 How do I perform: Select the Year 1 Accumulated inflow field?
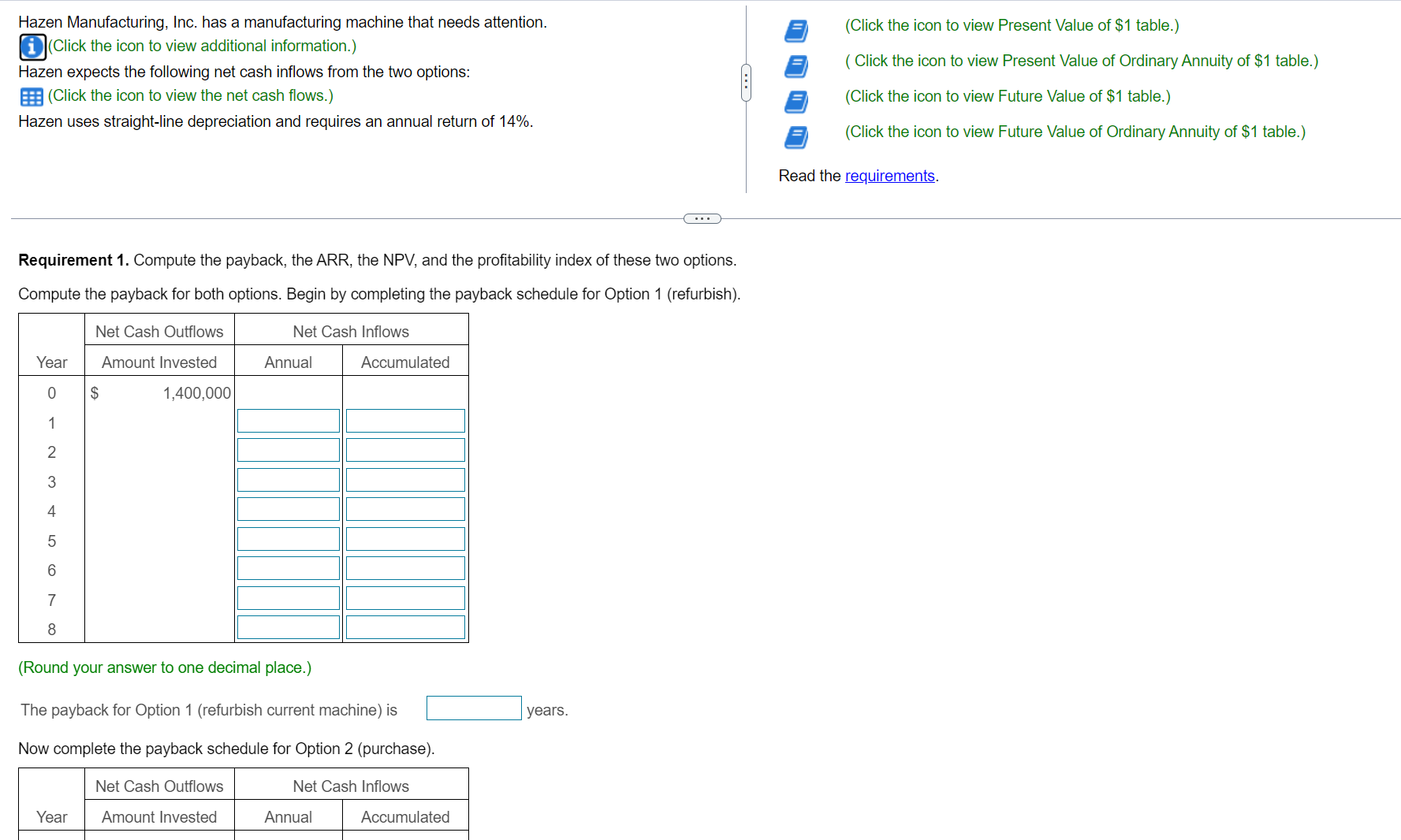click(x=405, y=421)
